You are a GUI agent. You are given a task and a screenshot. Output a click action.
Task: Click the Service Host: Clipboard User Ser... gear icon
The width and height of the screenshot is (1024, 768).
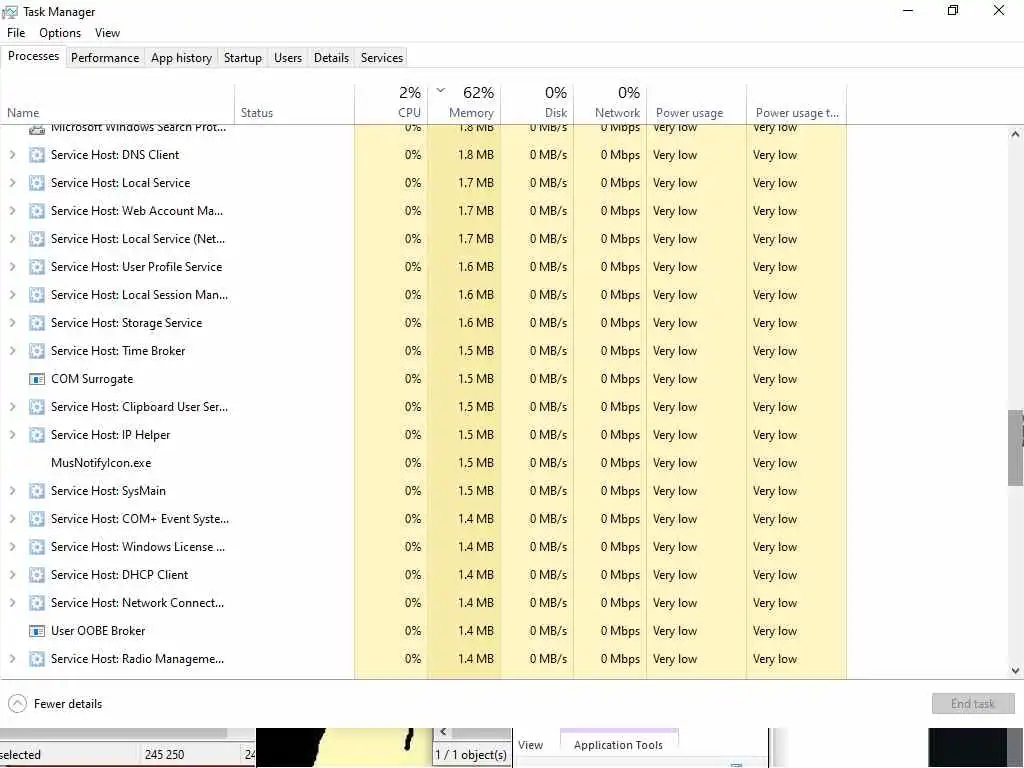37,407
